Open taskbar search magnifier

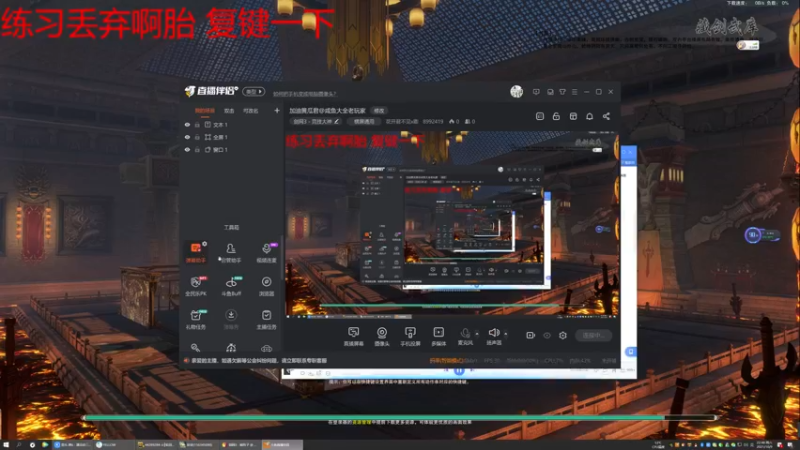[19, 445]
